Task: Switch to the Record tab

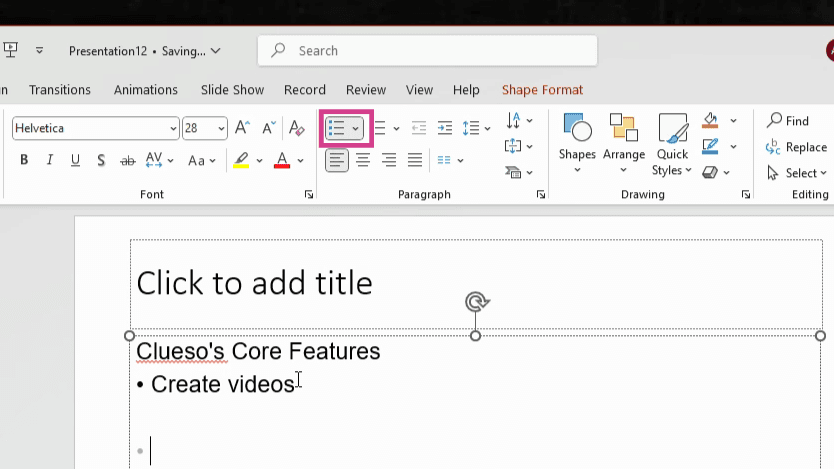Action: [305, 90]
